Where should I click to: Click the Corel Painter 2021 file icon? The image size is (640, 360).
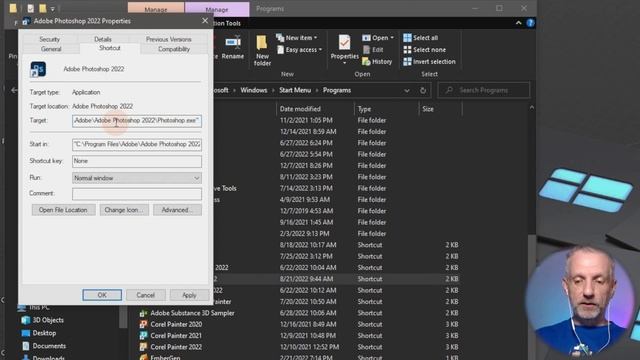(143, 336)
